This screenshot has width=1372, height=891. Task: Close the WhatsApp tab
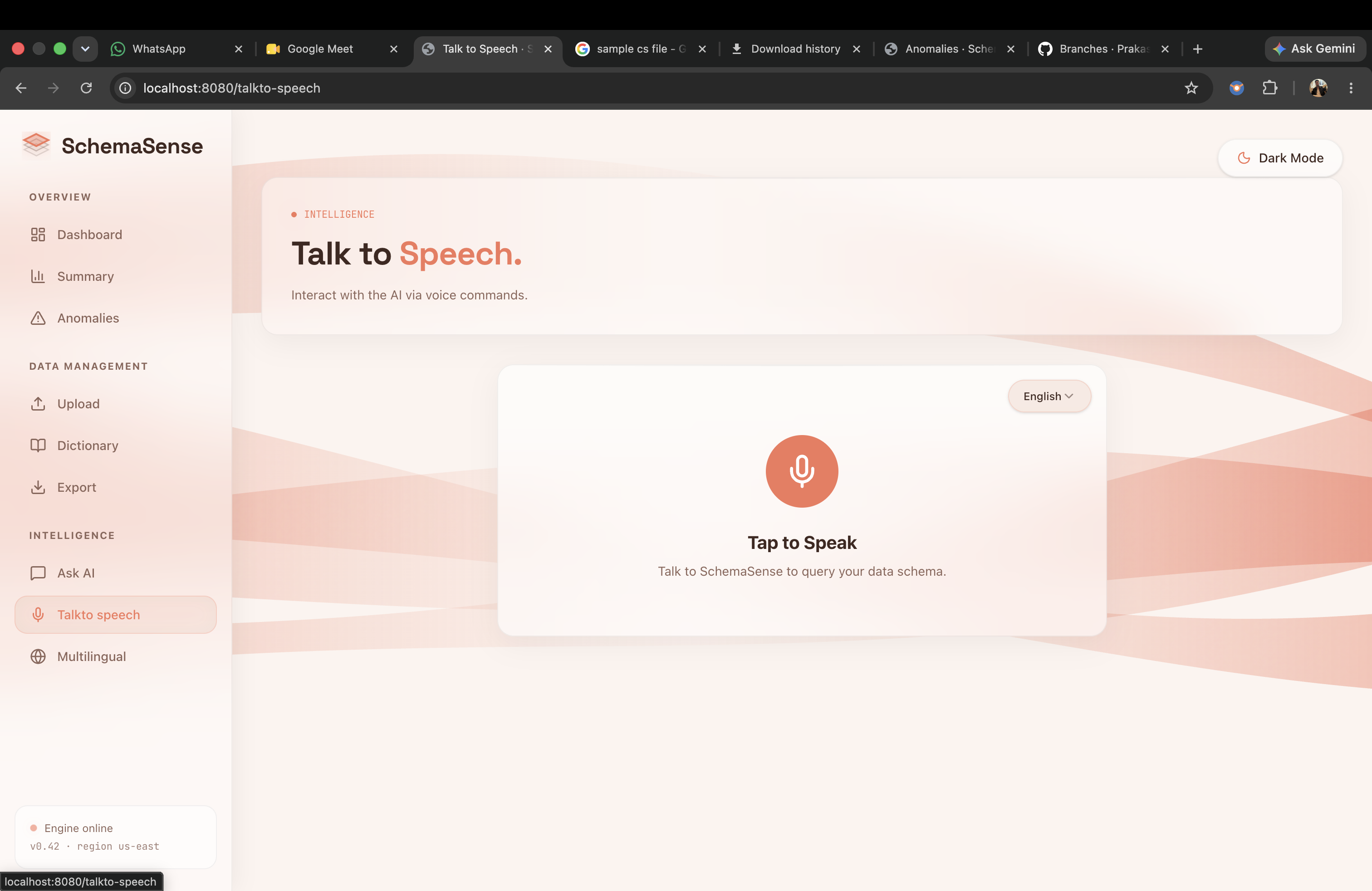239,49
